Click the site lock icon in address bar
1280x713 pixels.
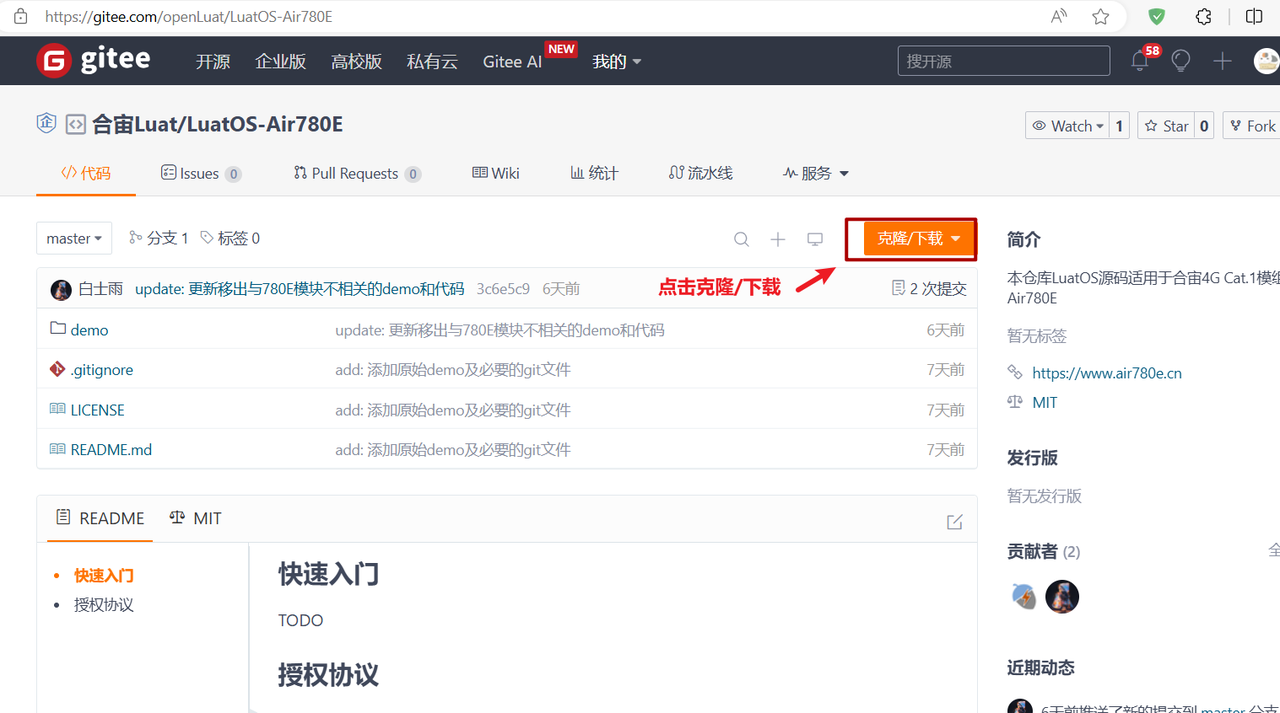tap(20, 16)
